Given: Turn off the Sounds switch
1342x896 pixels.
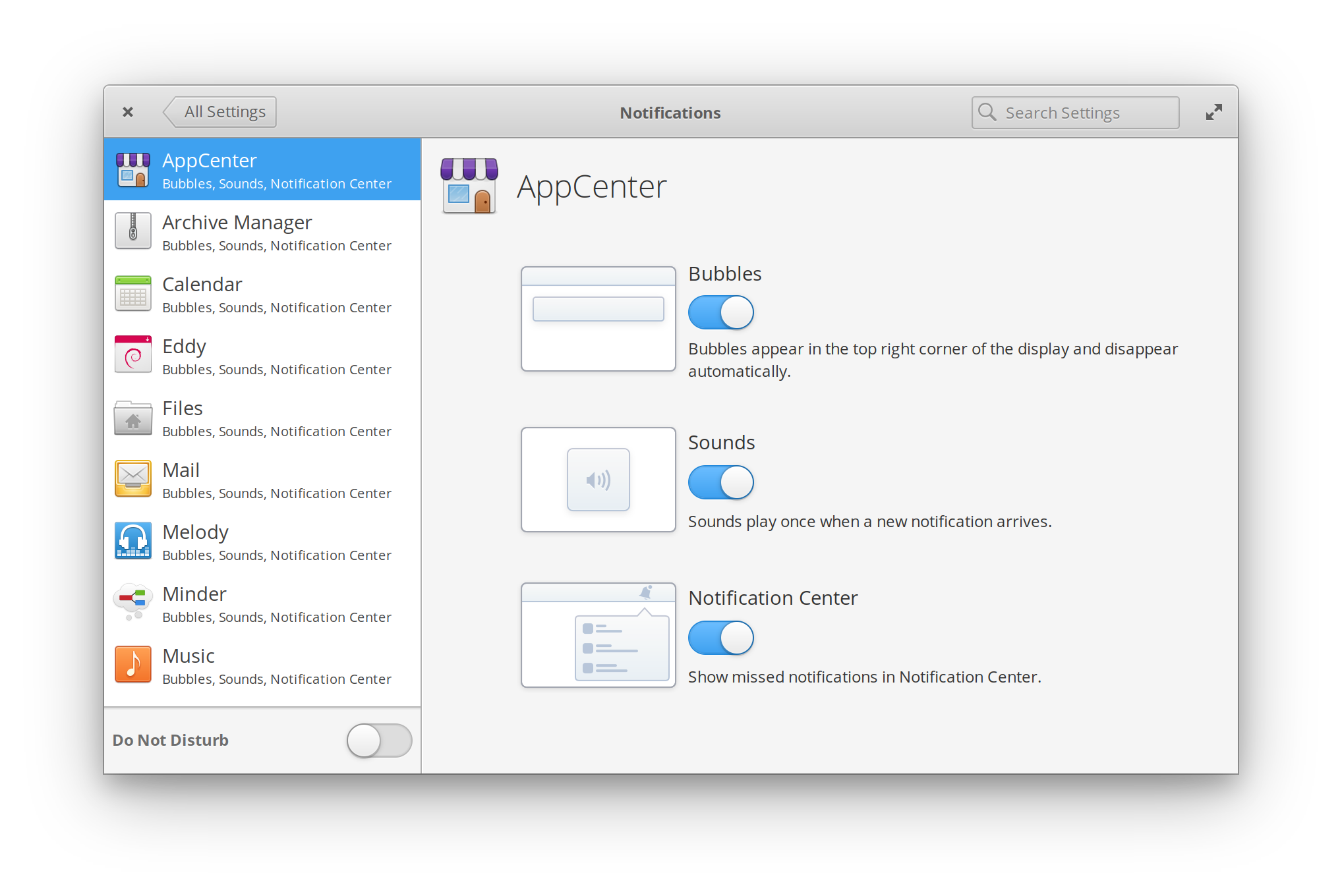Looking at the screenshot, I should 720,482.
